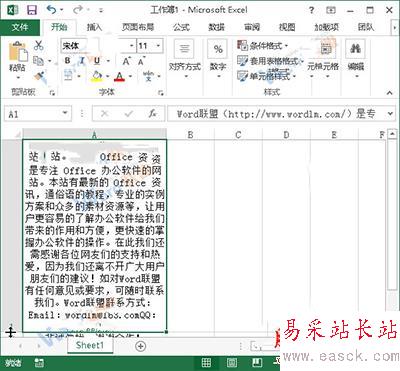The width and height of the screenshot is (400, 371).
Task: Open the File tab
Action: [x=20, y=27]
